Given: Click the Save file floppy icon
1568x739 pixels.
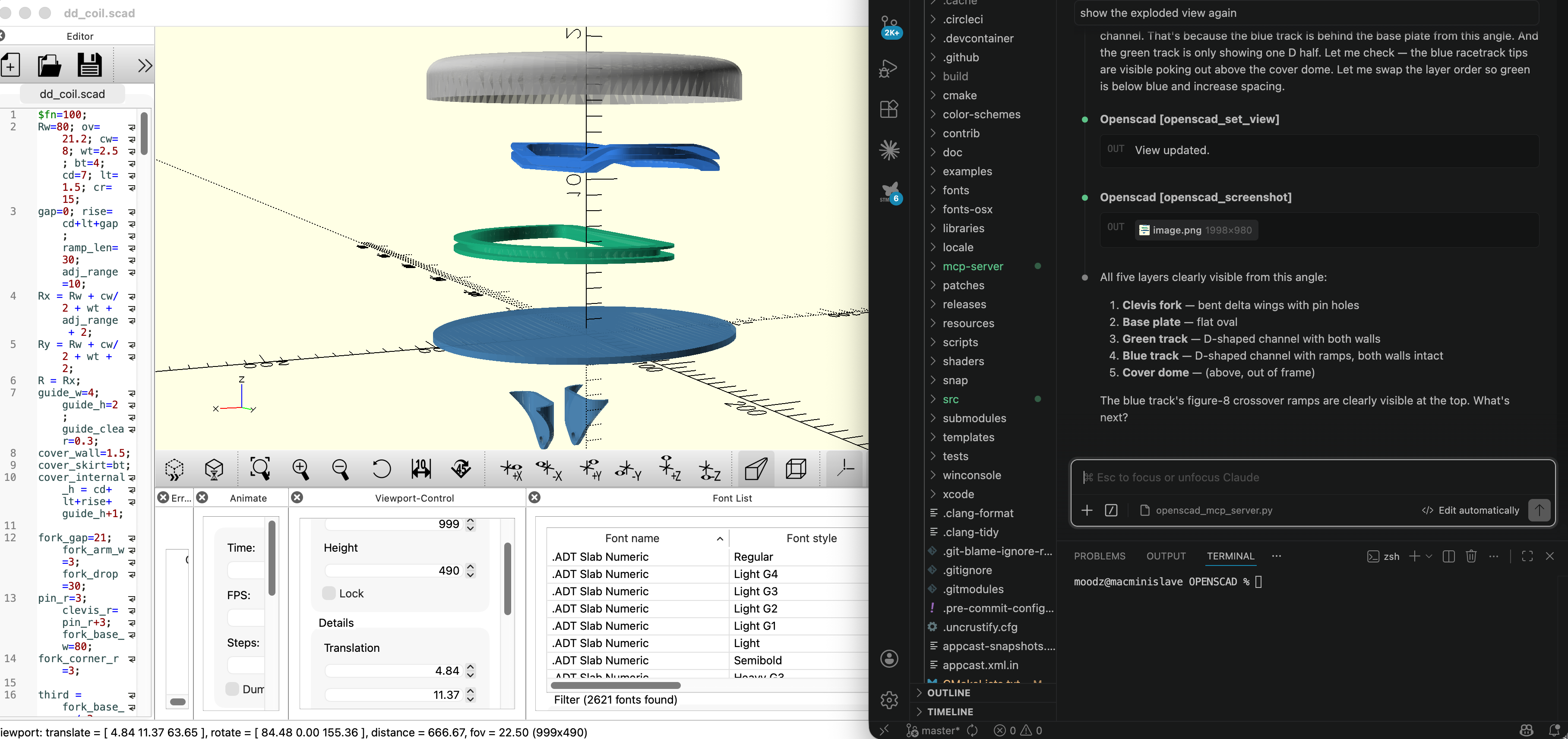Looking at the screenshot, I should (89, 65).
